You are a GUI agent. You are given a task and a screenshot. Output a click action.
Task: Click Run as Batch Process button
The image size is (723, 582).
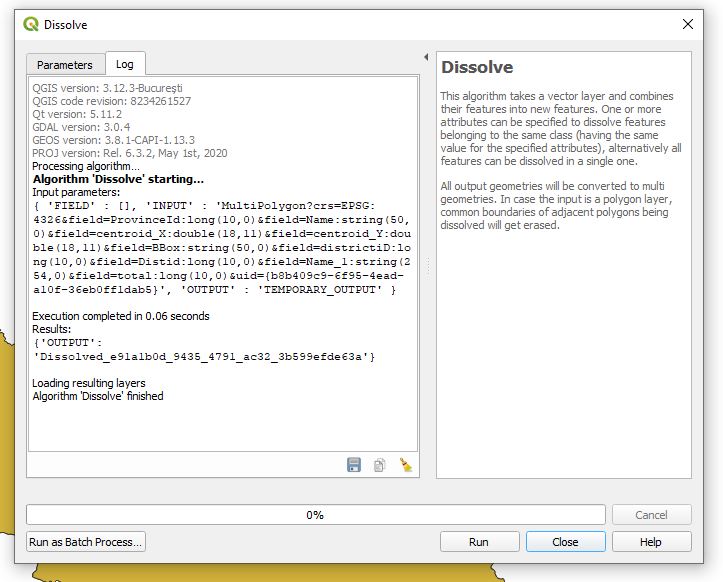point(86,542)
